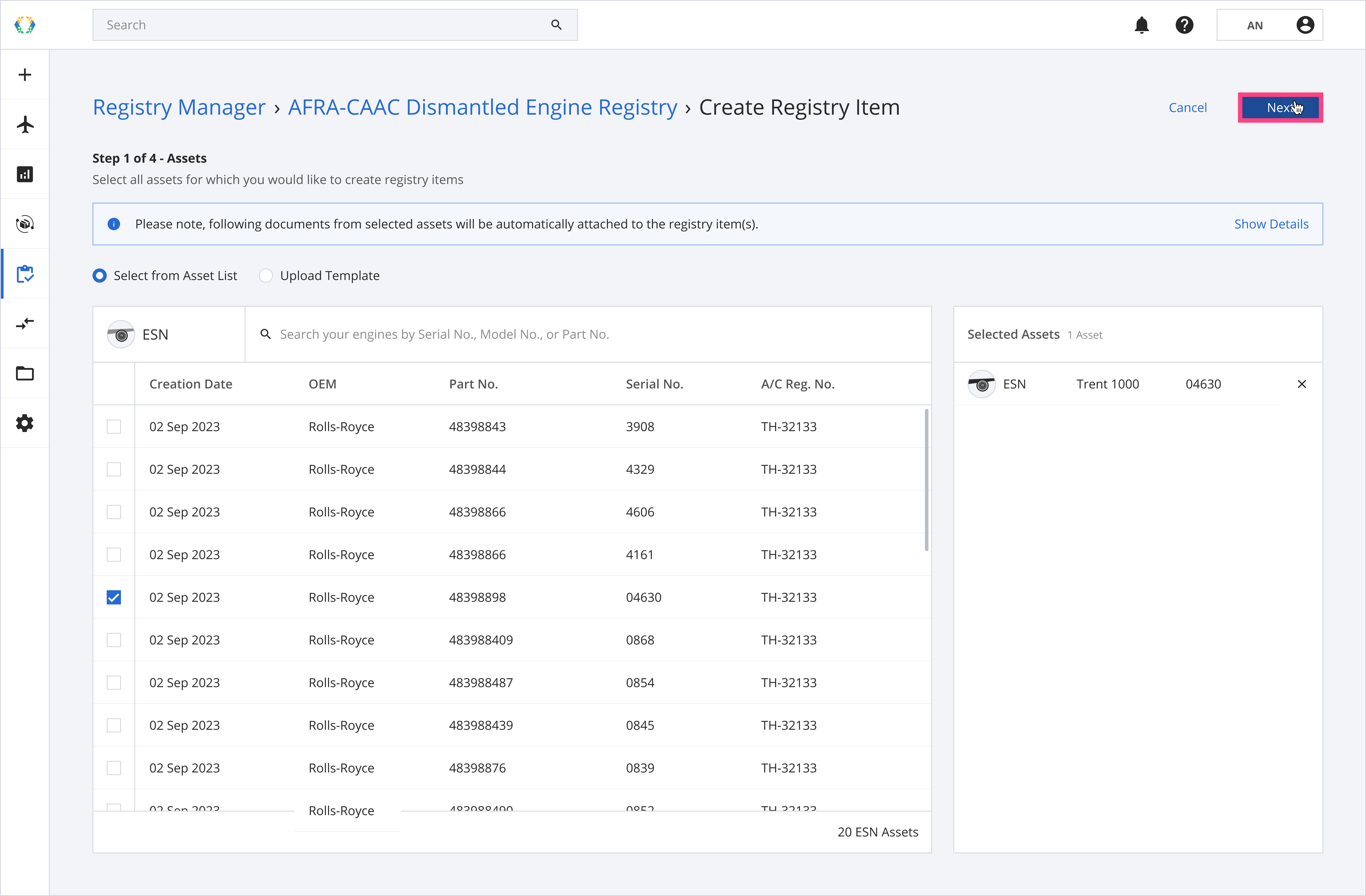This screenshot has width=1366, height=896.
Task: Click the help question mark icon
Action: coord(1184,25)
